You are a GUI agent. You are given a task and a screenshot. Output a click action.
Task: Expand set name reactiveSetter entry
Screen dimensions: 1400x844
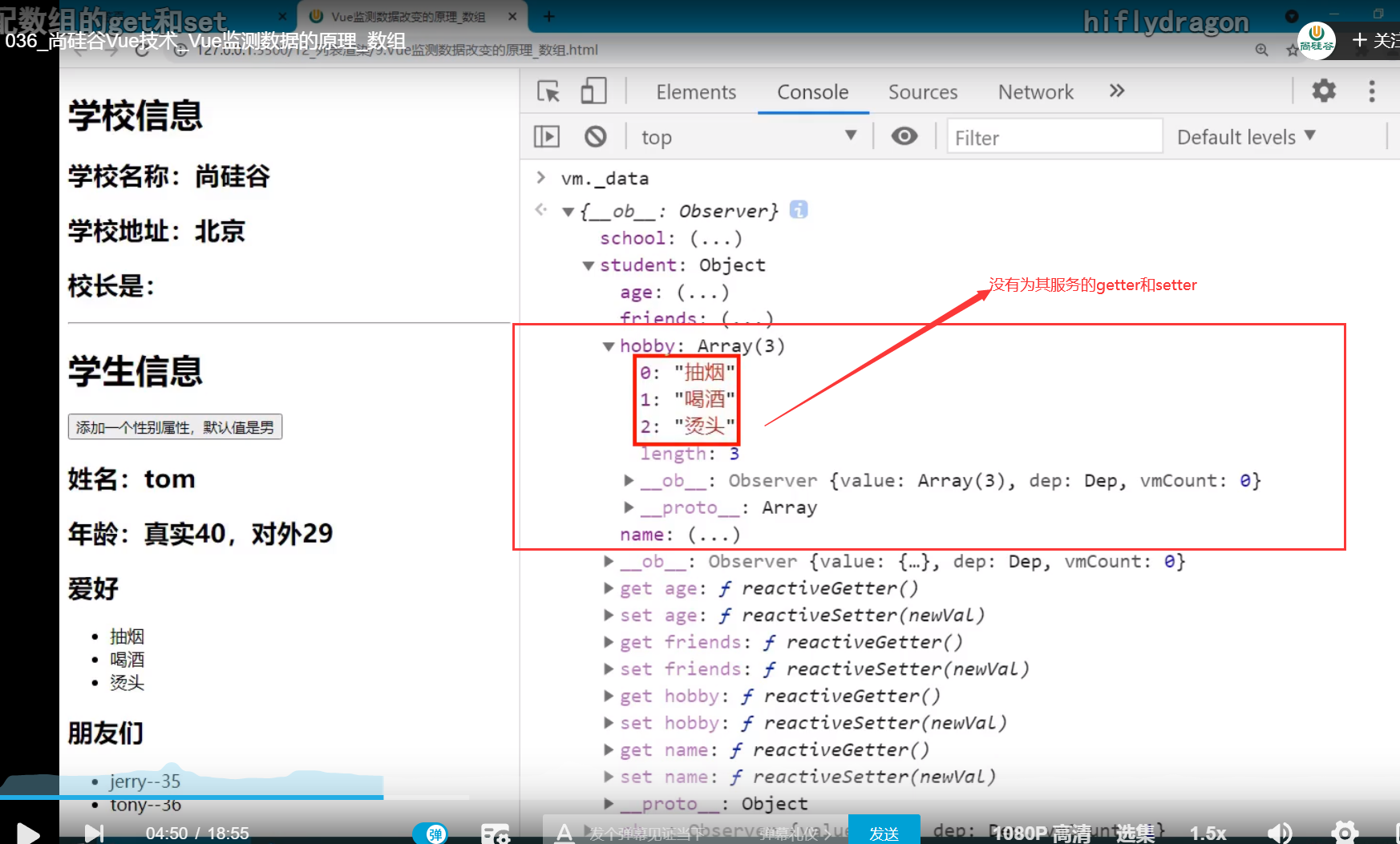(x=609, y=776)
